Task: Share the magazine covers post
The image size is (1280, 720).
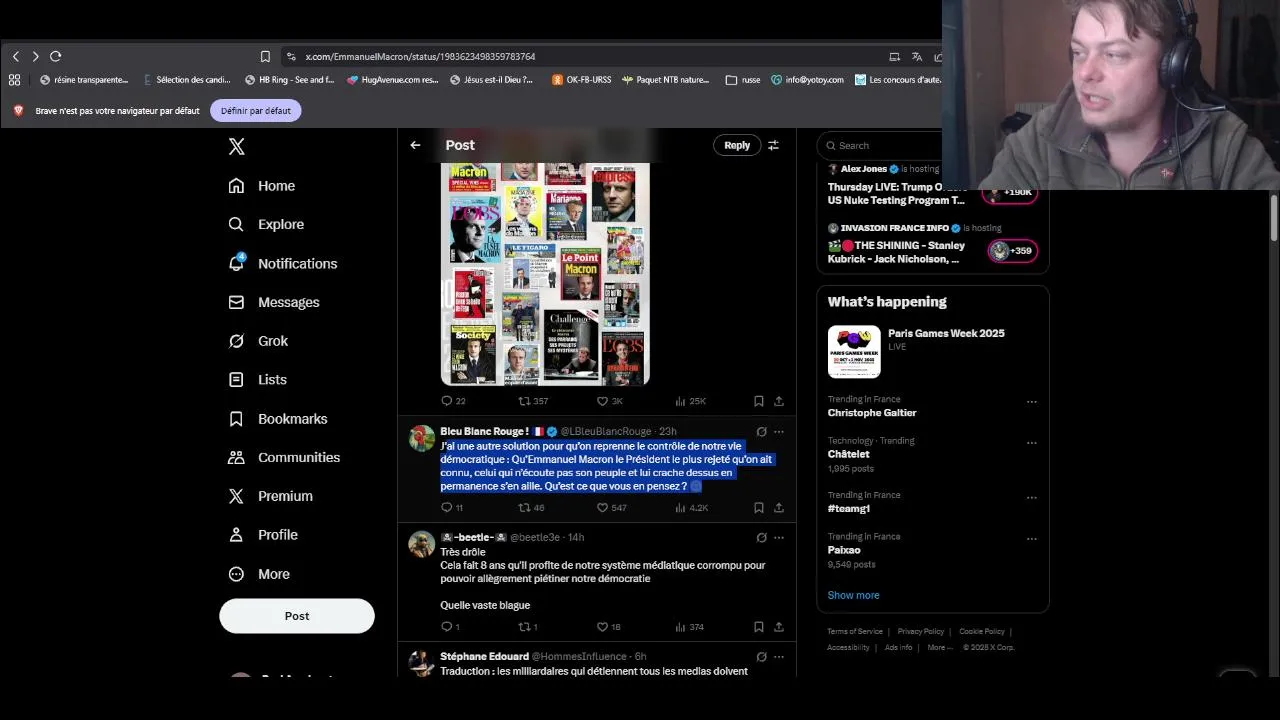Action: click(779, 401)
